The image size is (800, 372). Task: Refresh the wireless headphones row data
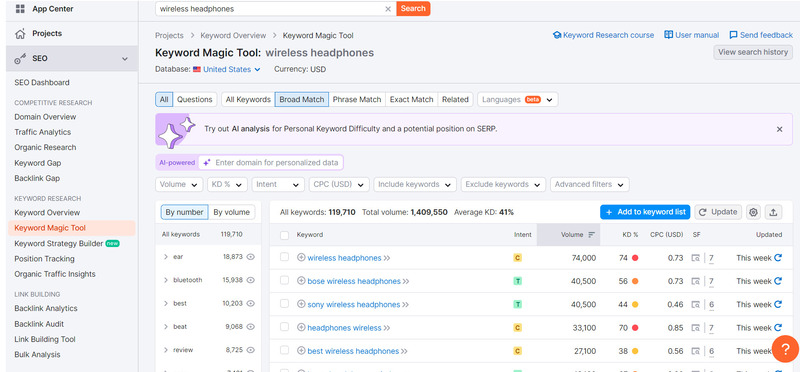click(778, 258)
